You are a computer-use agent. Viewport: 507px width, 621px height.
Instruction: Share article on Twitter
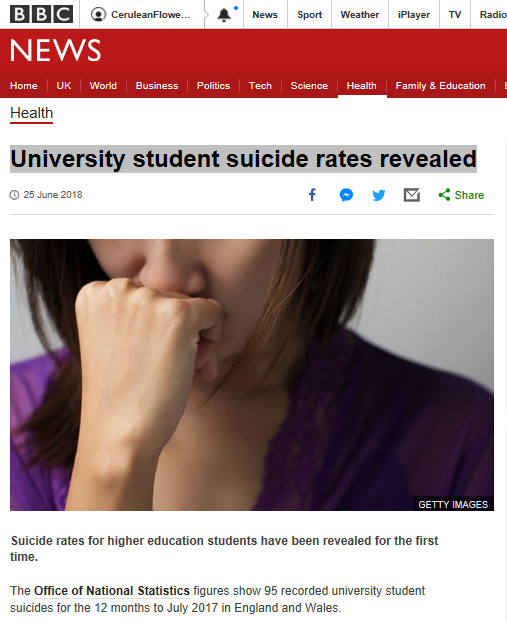[379, 195]
